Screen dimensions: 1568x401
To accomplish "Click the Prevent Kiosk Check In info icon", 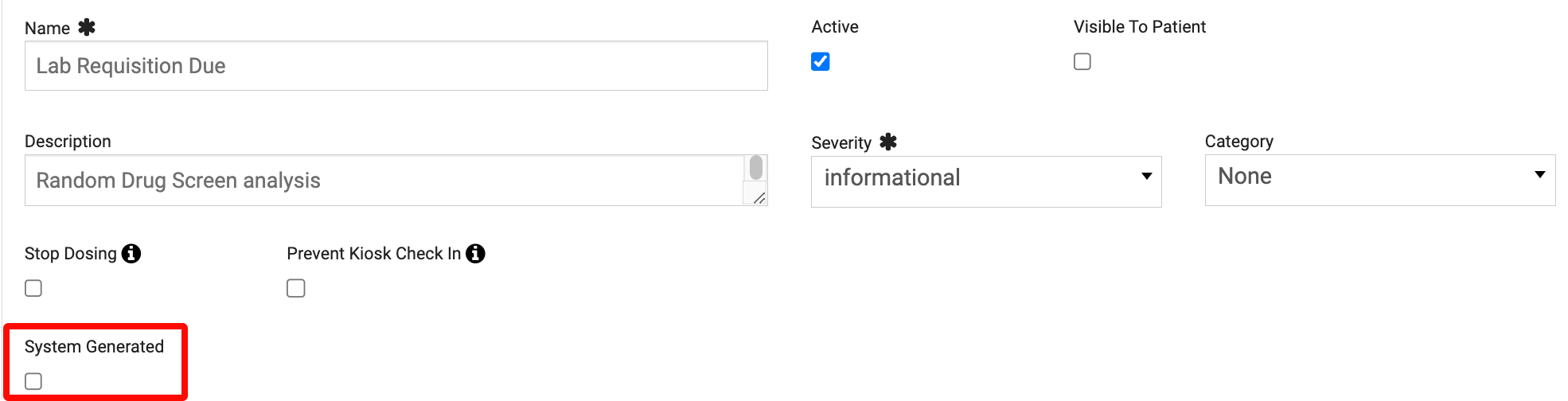I will (x=475, y=254).
